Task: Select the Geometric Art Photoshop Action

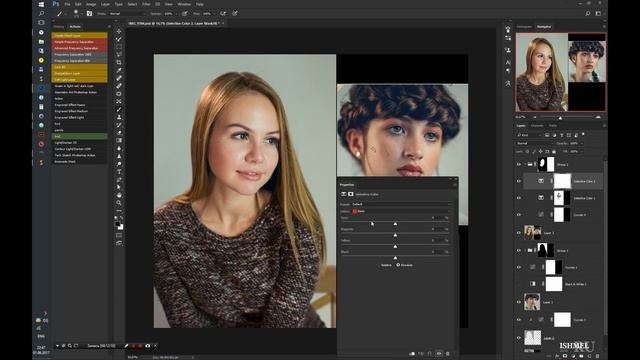Action: [80, 92]
